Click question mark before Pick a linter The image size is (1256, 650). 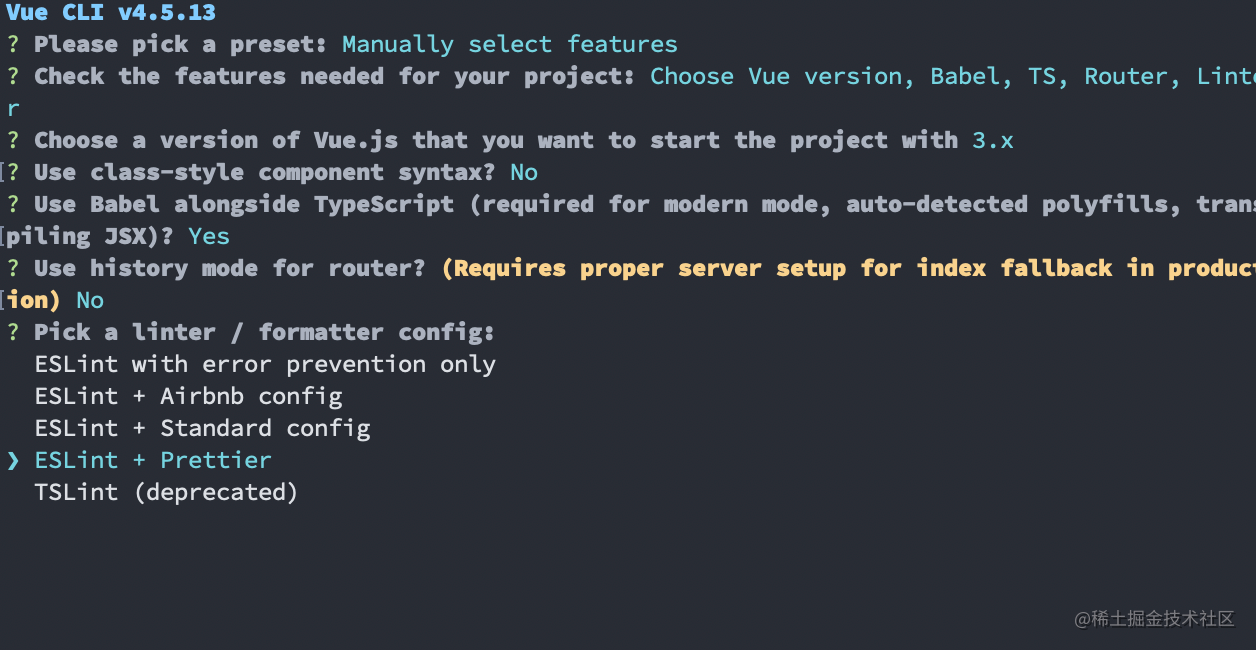tap(13, 332)
